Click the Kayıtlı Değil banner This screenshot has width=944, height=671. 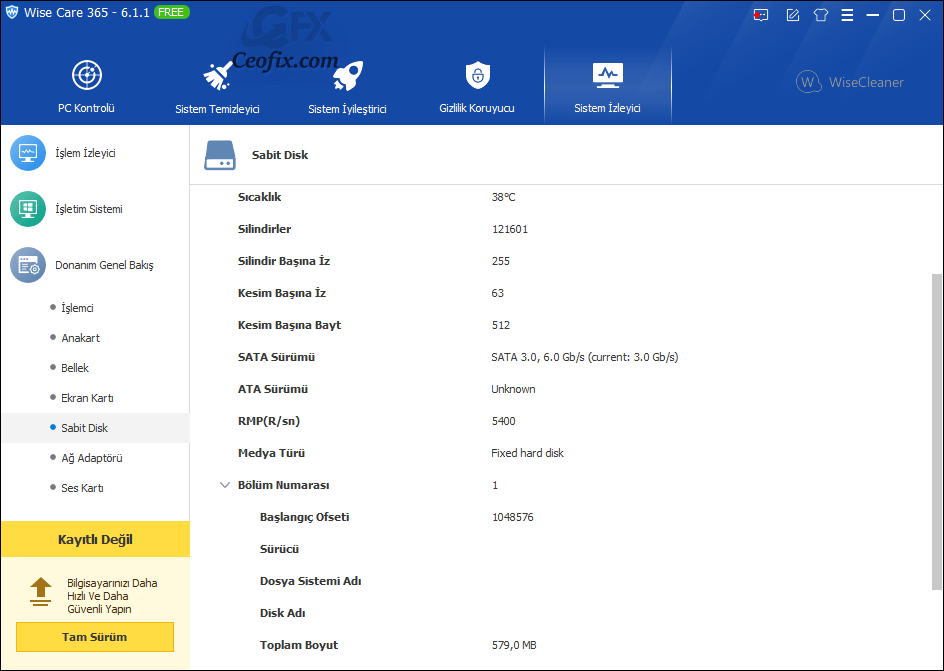(x=95, y=539)
